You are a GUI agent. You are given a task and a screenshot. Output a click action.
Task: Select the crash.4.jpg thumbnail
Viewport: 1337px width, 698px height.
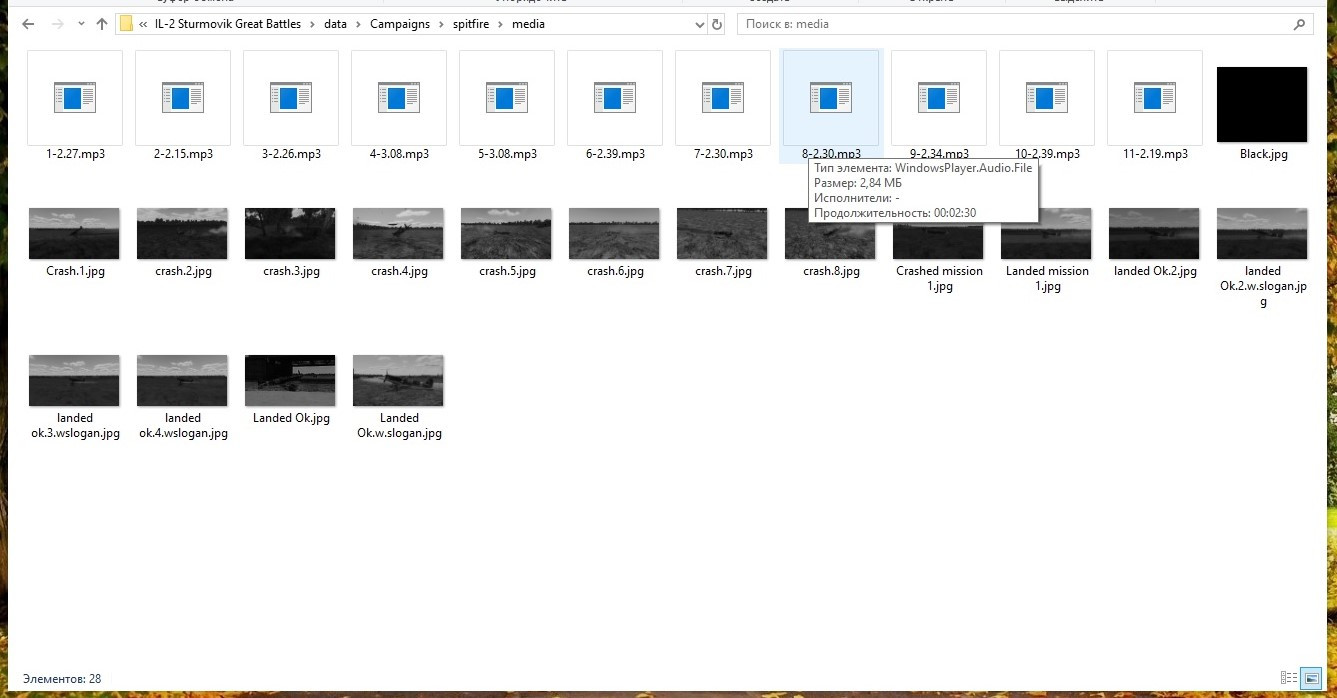(398, 233)
